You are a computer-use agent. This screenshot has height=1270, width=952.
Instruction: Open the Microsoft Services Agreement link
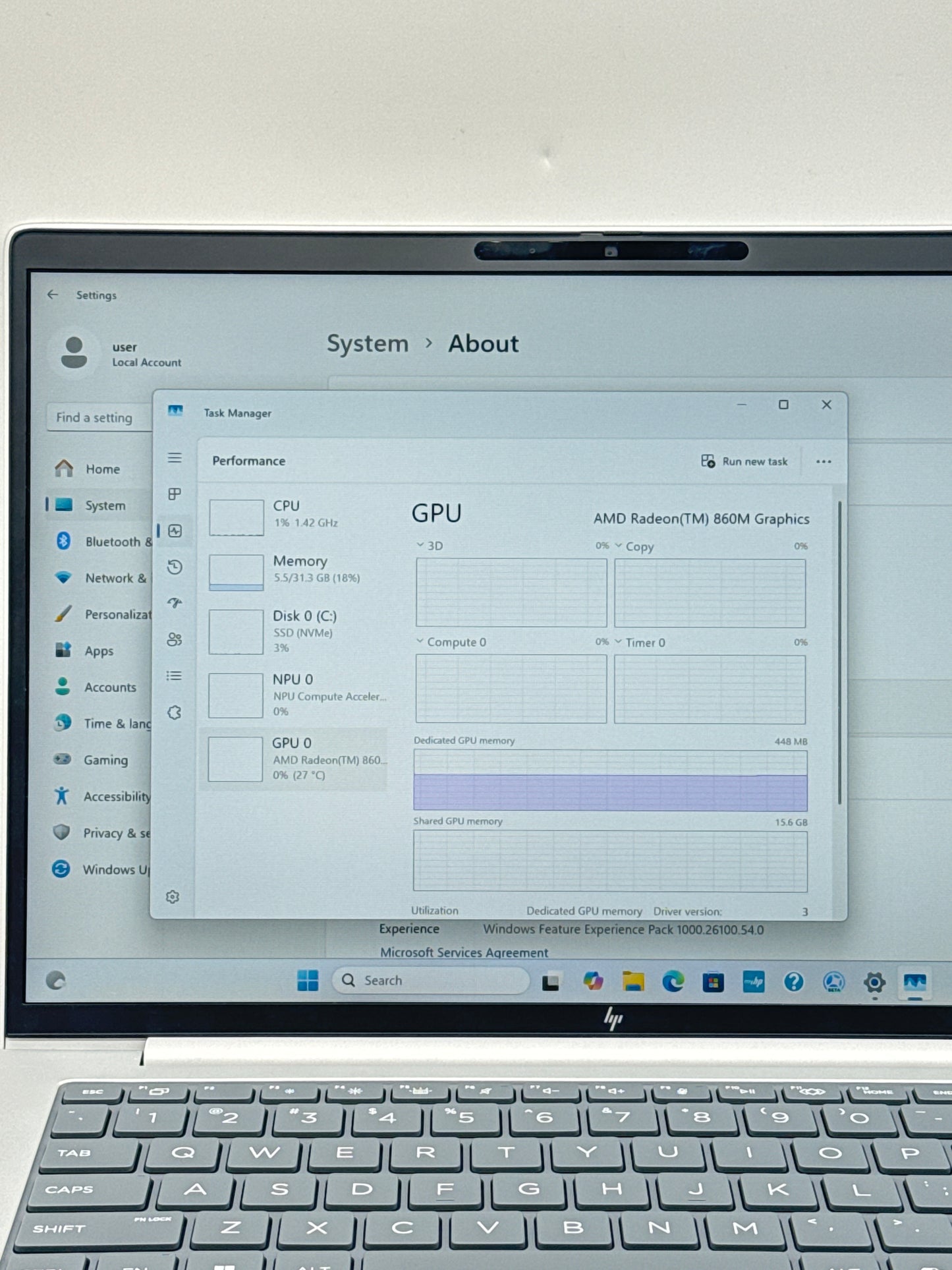(464, 952)
